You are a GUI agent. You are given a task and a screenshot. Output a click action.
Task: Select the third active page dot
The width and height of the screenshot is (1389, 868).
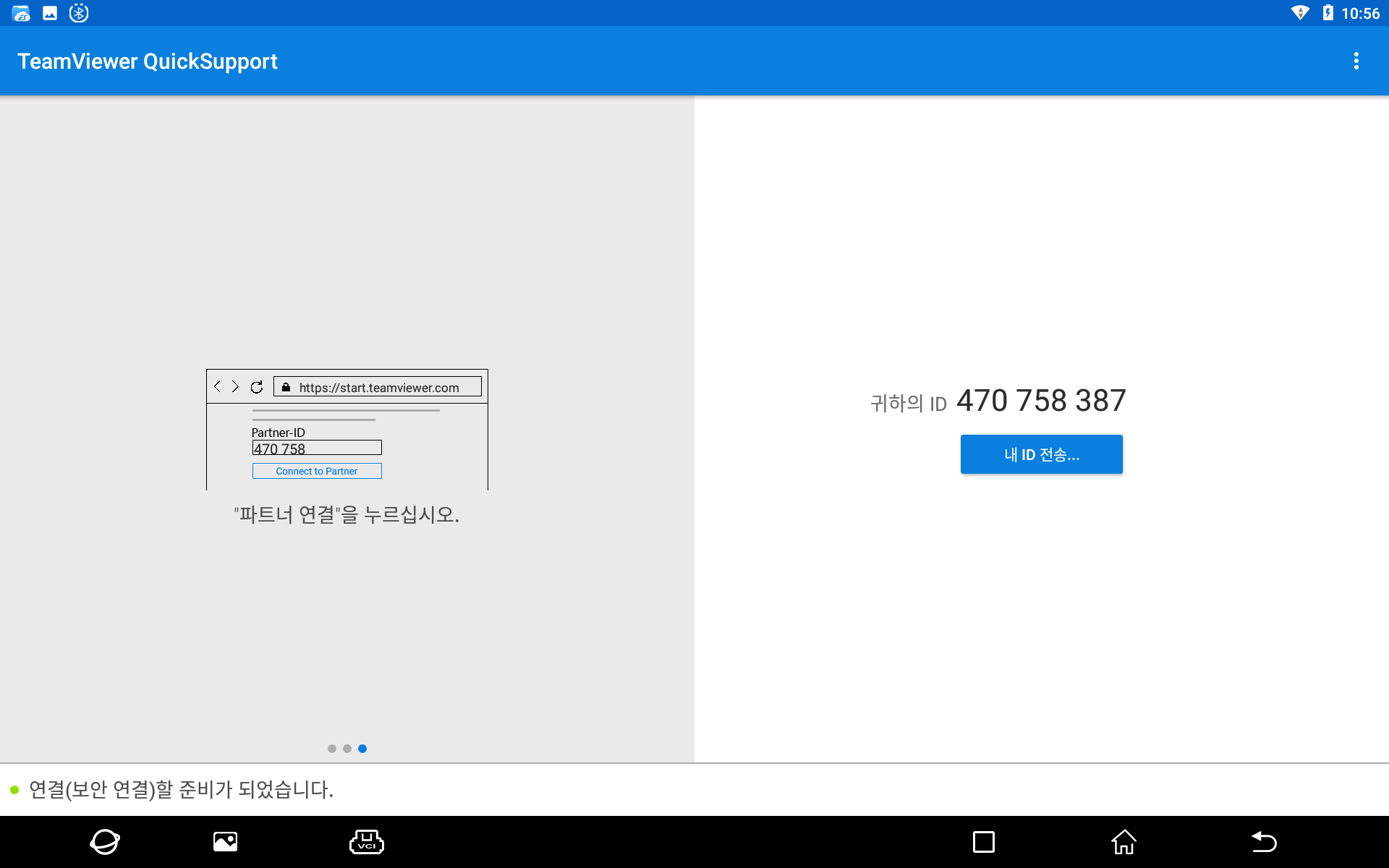click(x=362, y=749)
